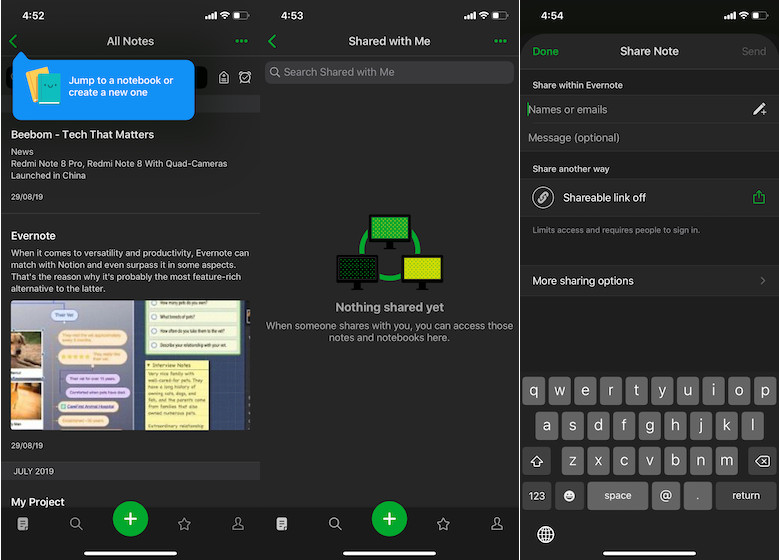Go back from Shared with Me screen
The image size is (779, 560).
tap(272, 41)
